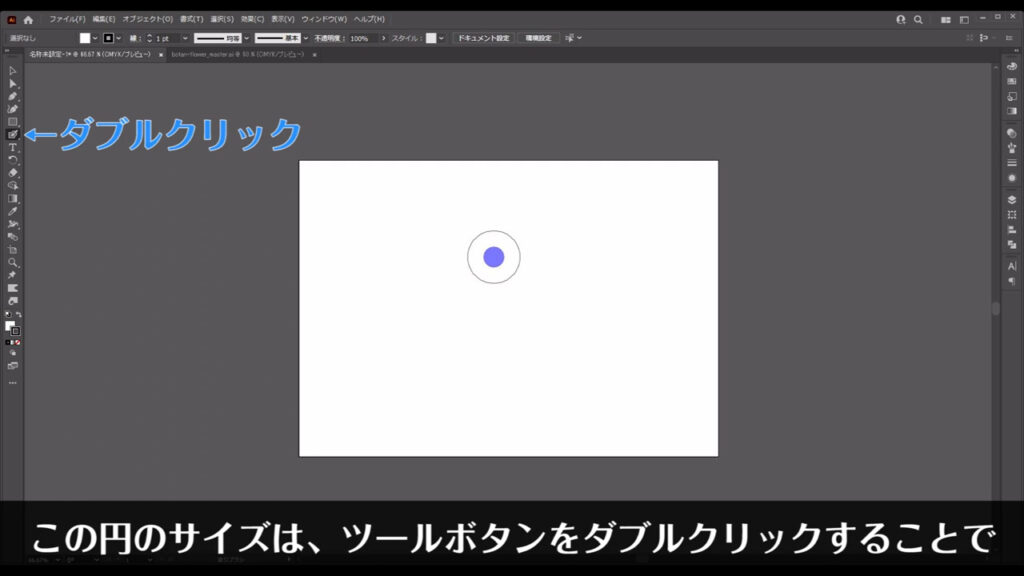
Task: Select the Direct Selection tool
Action: pyautogui.click(x=12, y=84)
